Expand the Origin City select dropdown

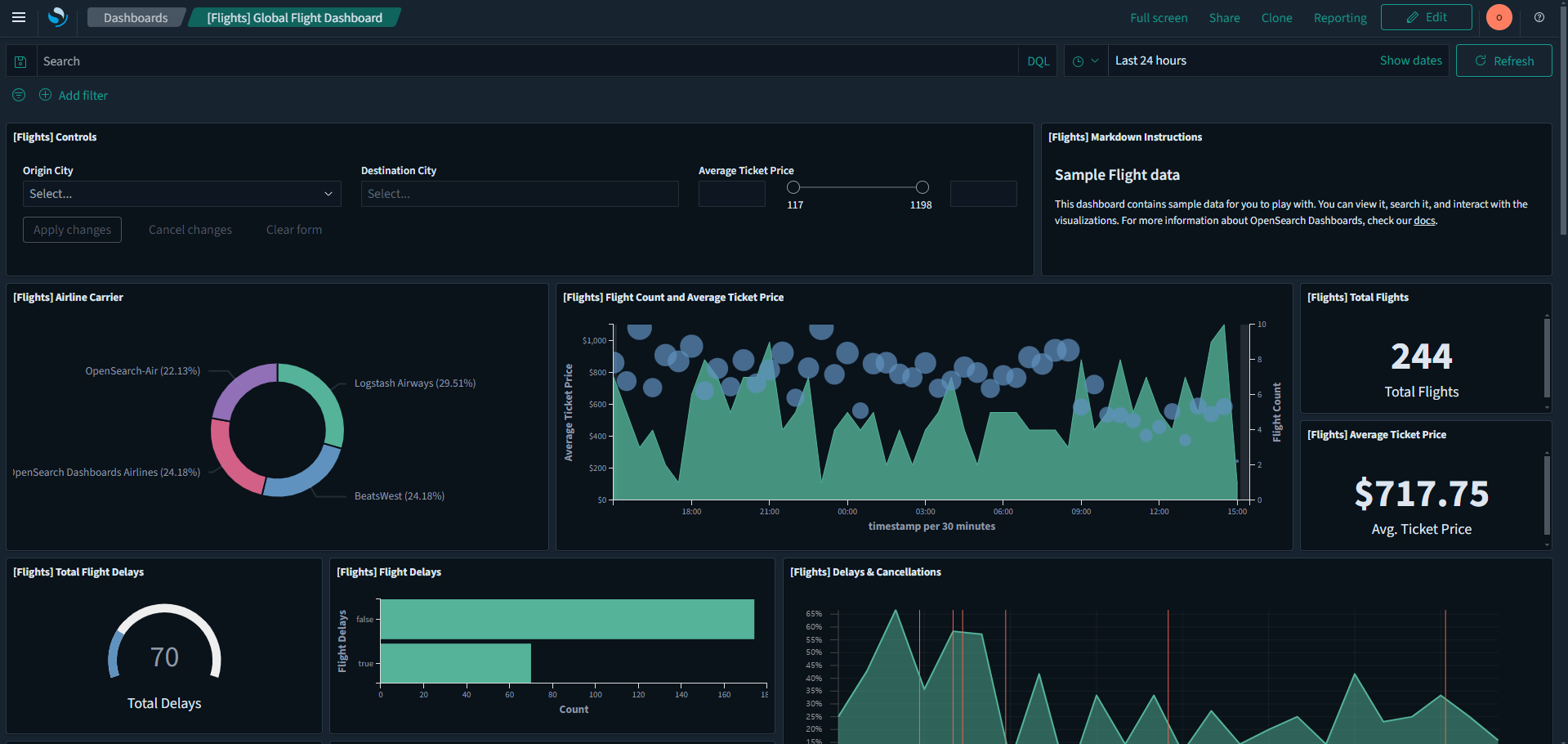pyautogui.click(x=181, y=194)
